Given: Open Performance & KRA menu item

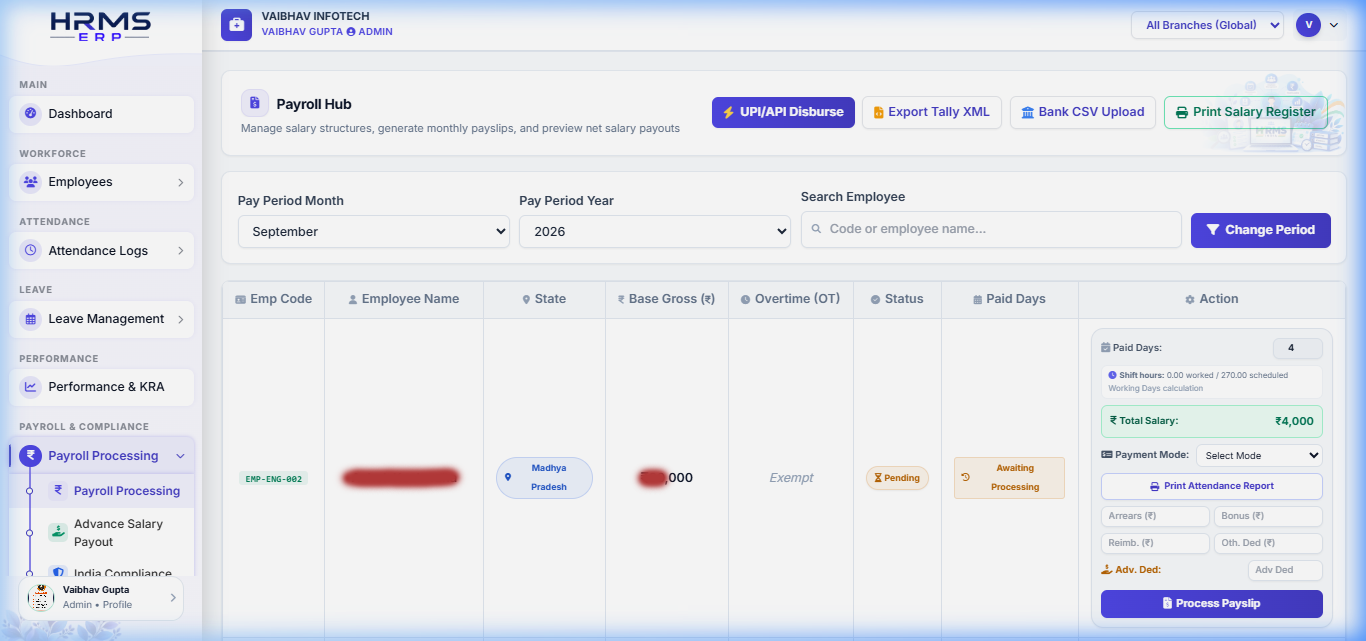Looking at the screenshot, I should click(102, 387).
